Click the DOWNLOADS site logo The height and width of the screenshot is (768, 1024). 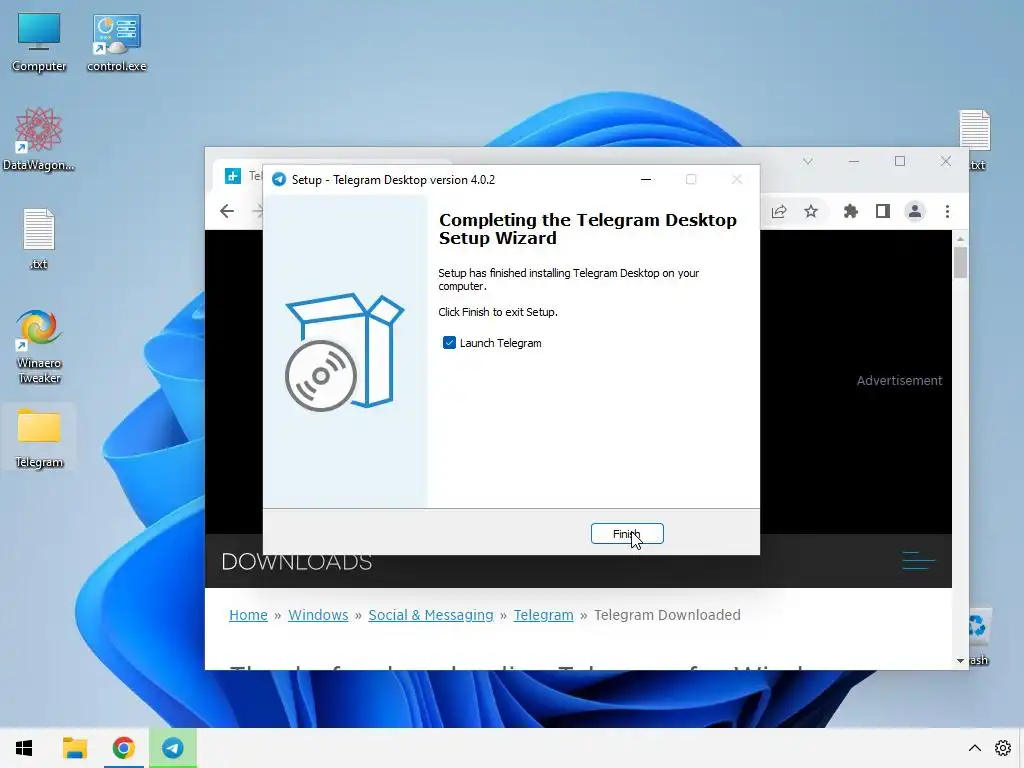point(297,562)
